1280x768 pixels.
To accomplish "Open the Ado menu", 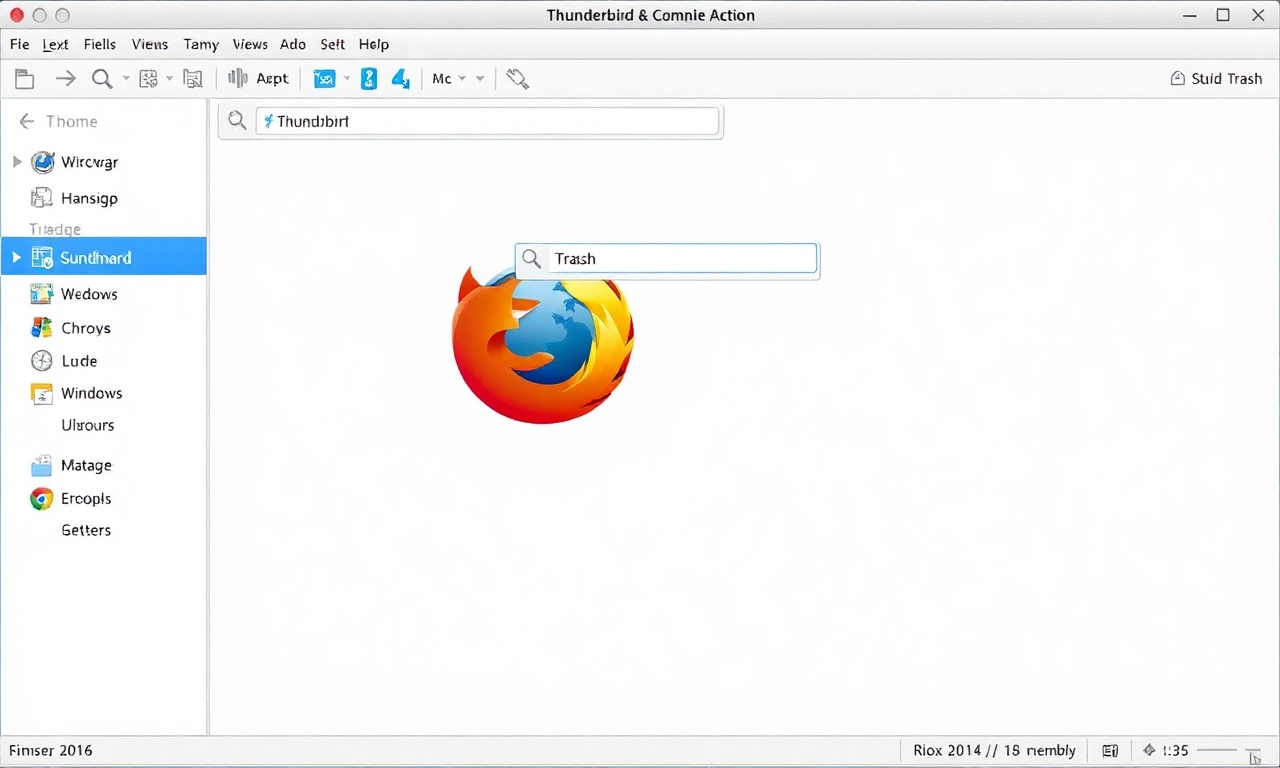I will tap(293, 44).
